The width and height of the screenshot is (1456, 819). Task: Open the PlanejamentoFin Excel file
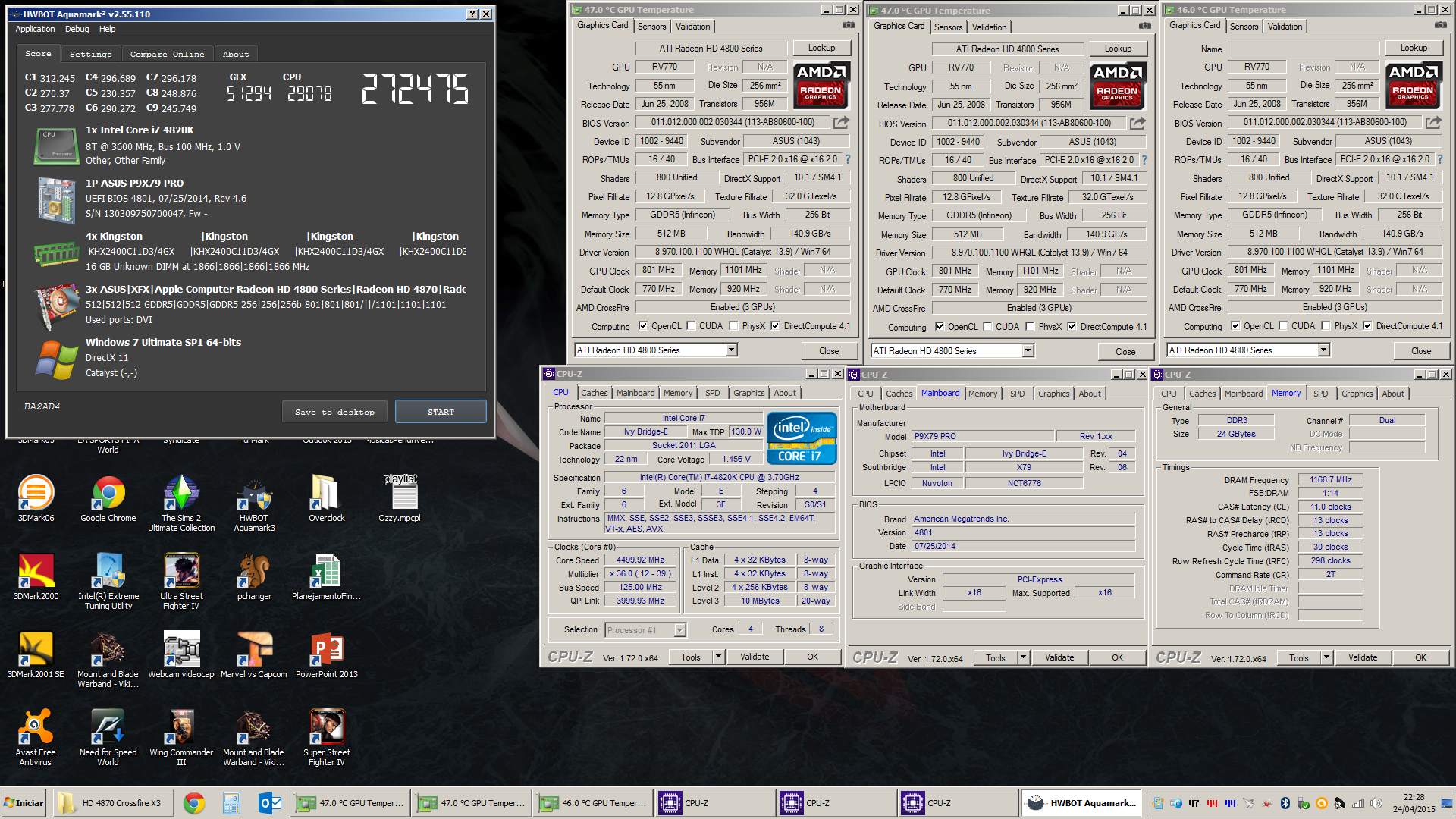click(x=327, y=576)
